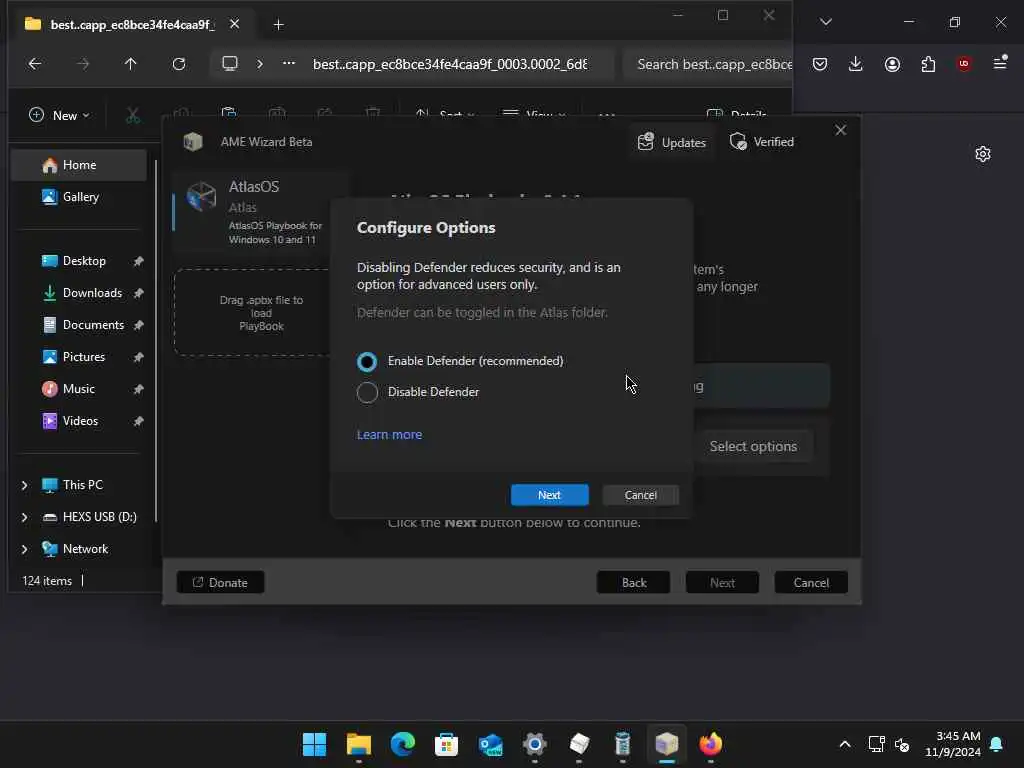Viewport: 1024px width, 768px height.
Task: Click the notification bell in taskbar
Action: click(997, 744)
